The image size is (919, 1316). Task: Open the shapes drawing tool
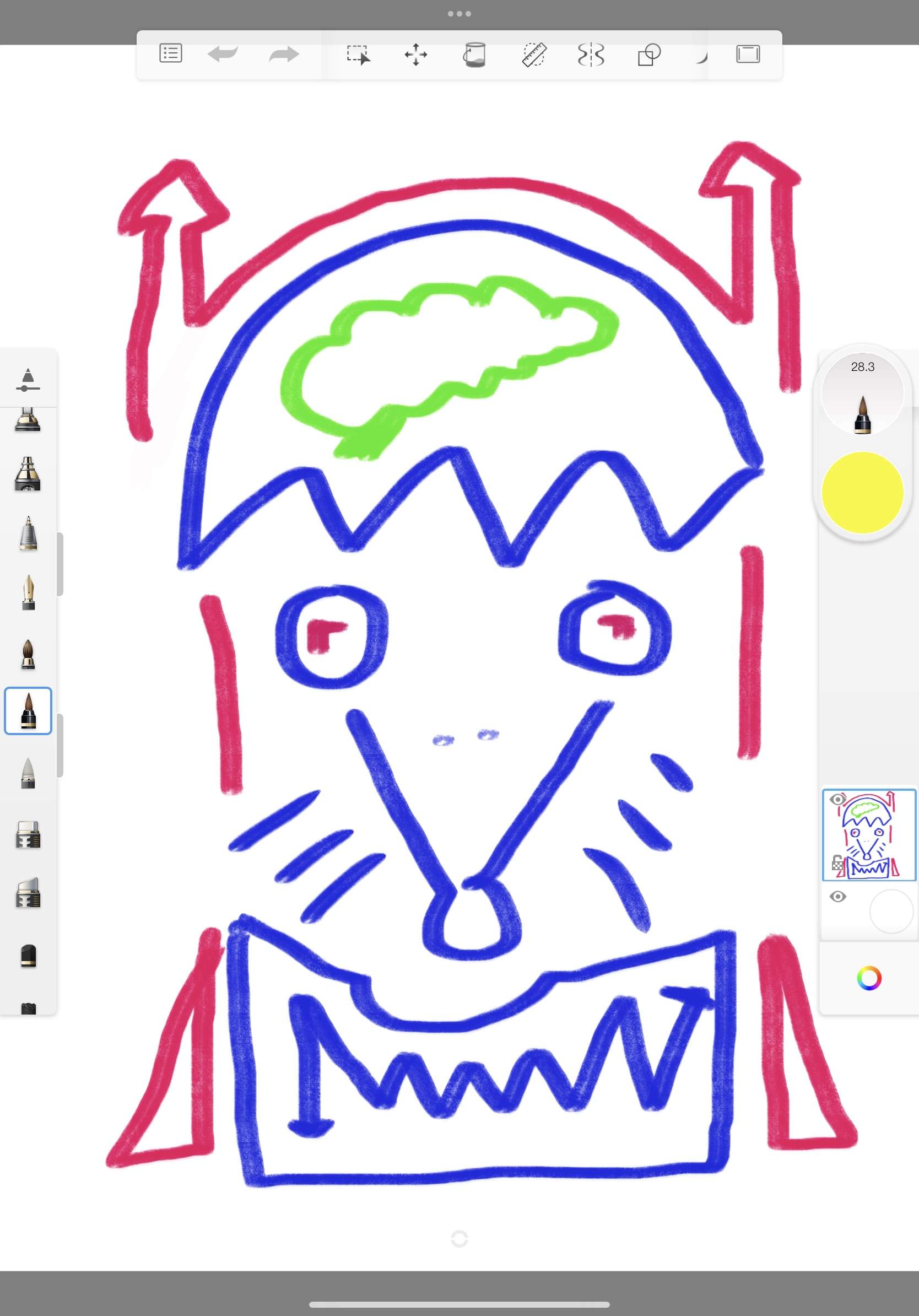[649, 55]
